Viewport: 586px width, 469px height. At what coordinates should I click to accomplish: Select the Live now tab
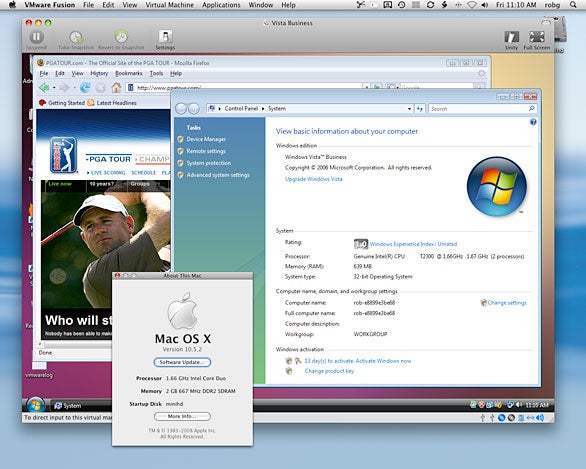tap(60, 184)
